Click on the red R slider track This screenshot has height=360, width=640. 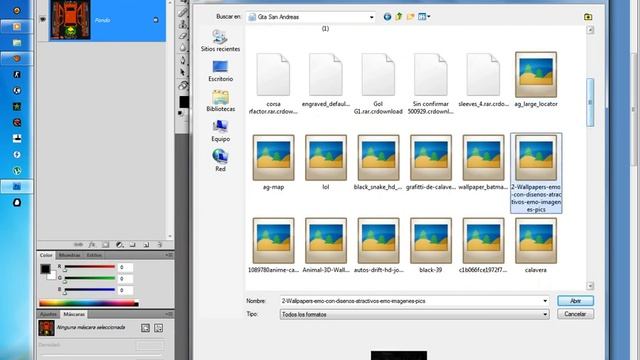[x=90, y=267]
